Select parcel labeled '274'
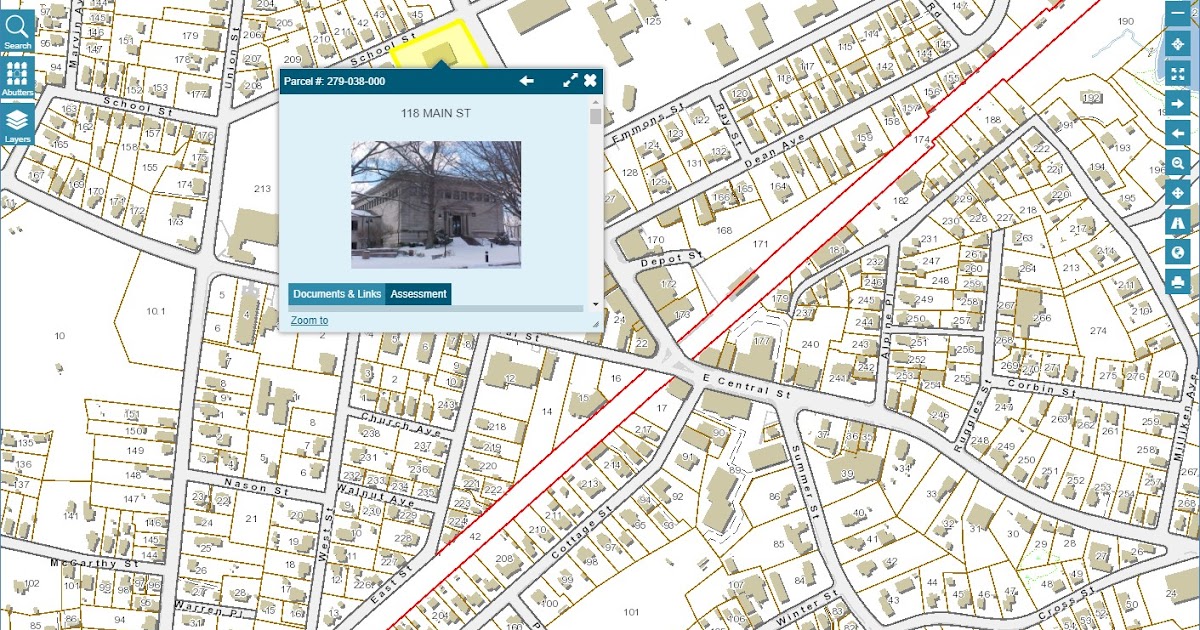 coord(1099,331)
